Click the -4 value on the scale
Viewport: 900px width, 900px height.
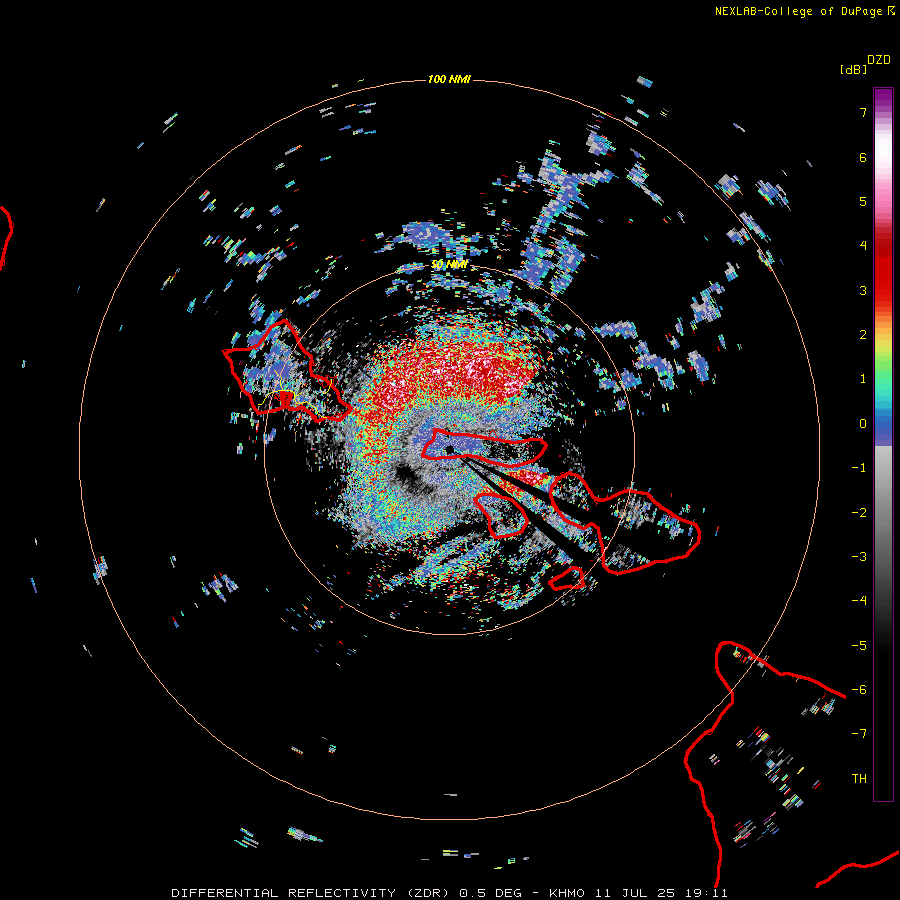[859, 600]
